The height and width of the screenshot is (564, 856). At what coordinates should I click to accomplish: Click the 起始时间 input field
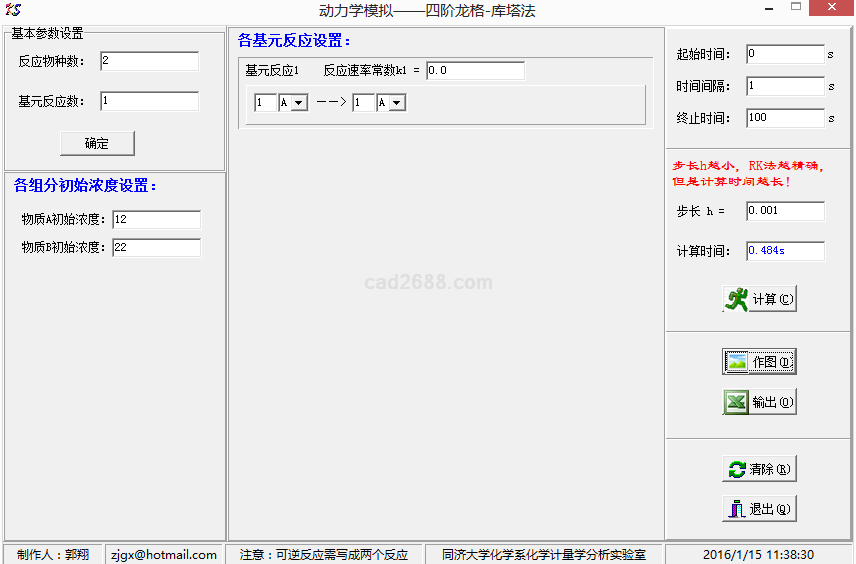tap(784, 54)
